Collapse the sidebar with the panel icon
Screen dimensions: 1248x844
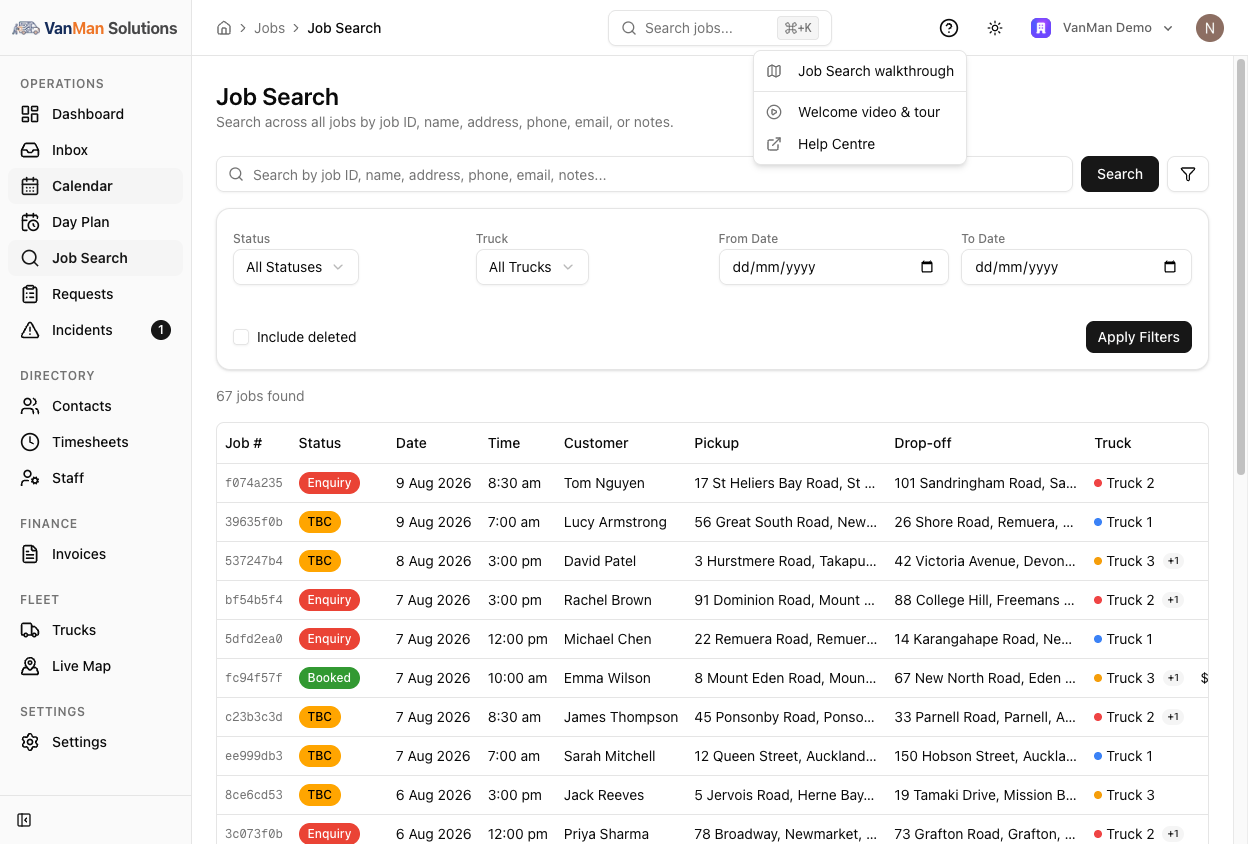click(25, 820)
